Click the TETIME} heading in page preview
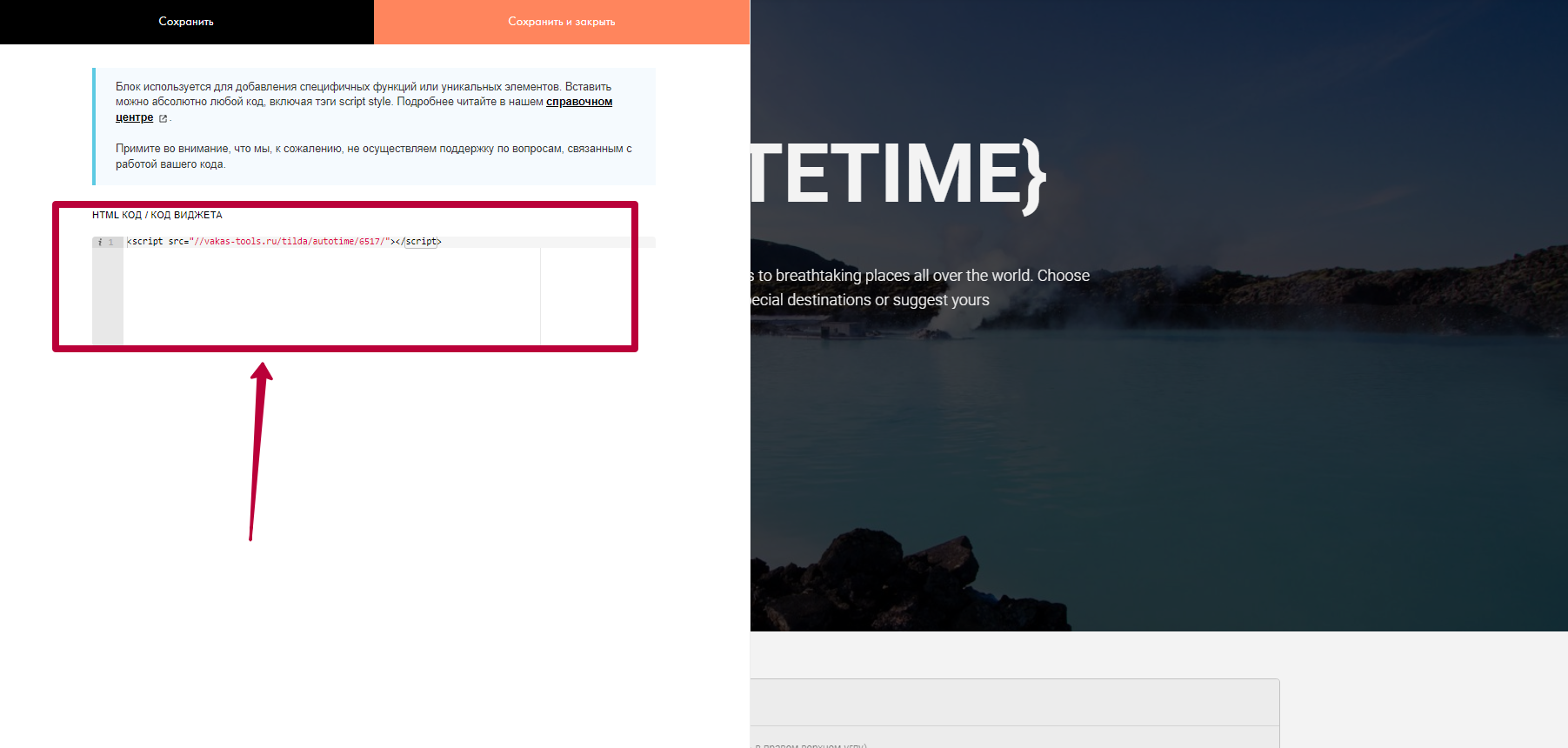This screenshot has width=1568, height=748. 896,174
